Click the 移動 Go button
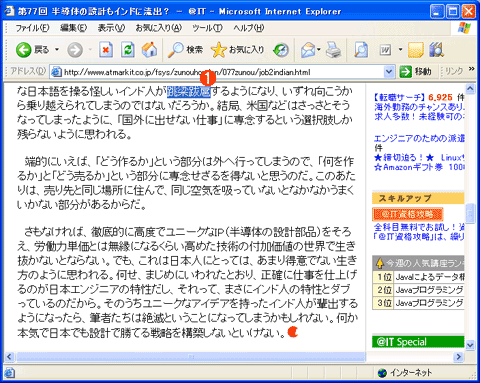The height and width of the screenshot is (383, 480). [415, 72]
